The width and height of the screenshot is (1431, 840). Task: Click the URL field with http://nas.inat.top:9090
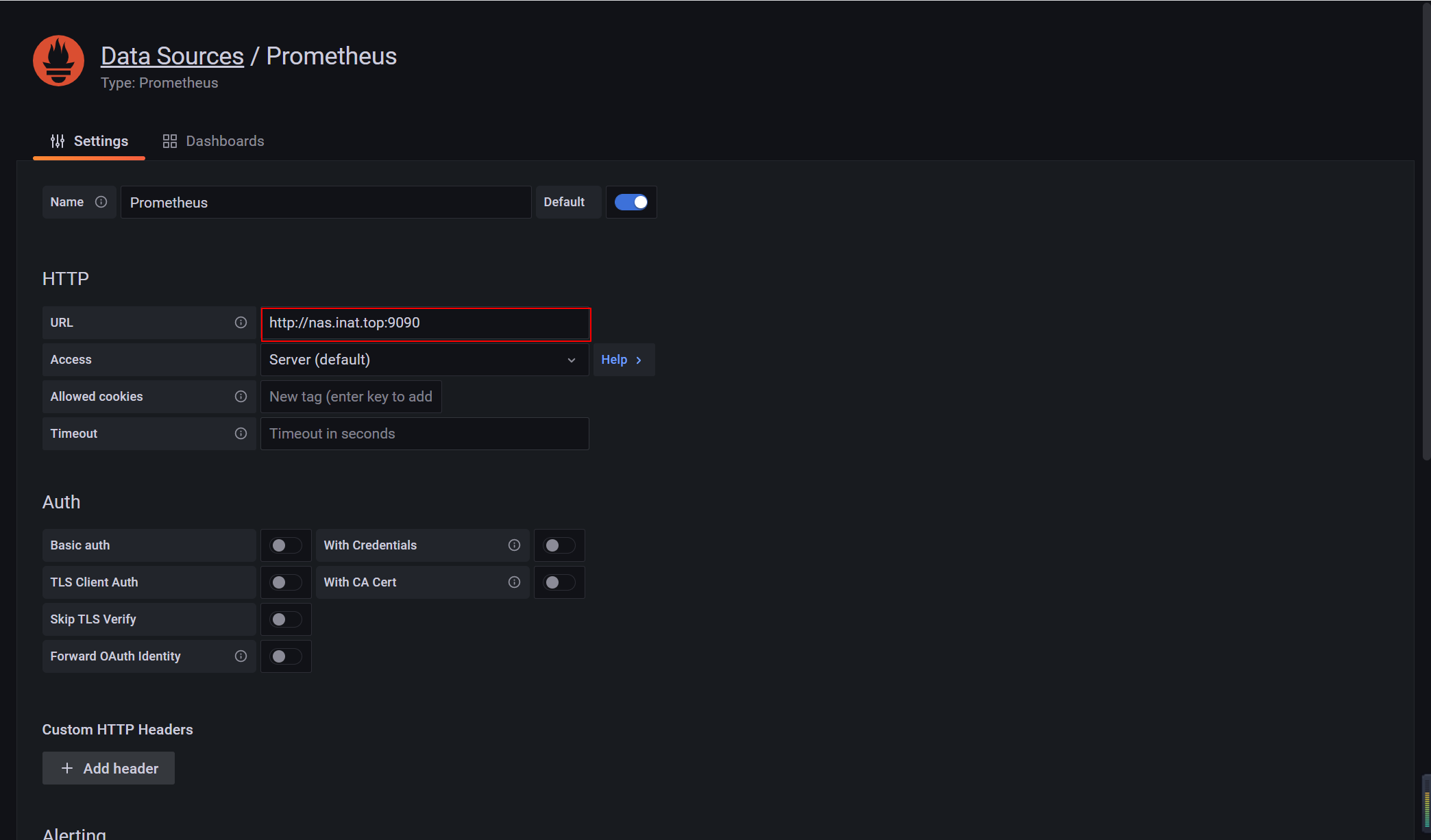[x=426, y=323]
